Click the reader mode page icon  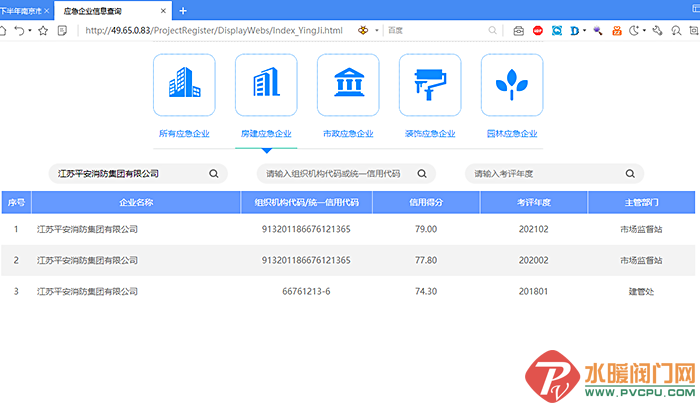(x=62, y=30)
